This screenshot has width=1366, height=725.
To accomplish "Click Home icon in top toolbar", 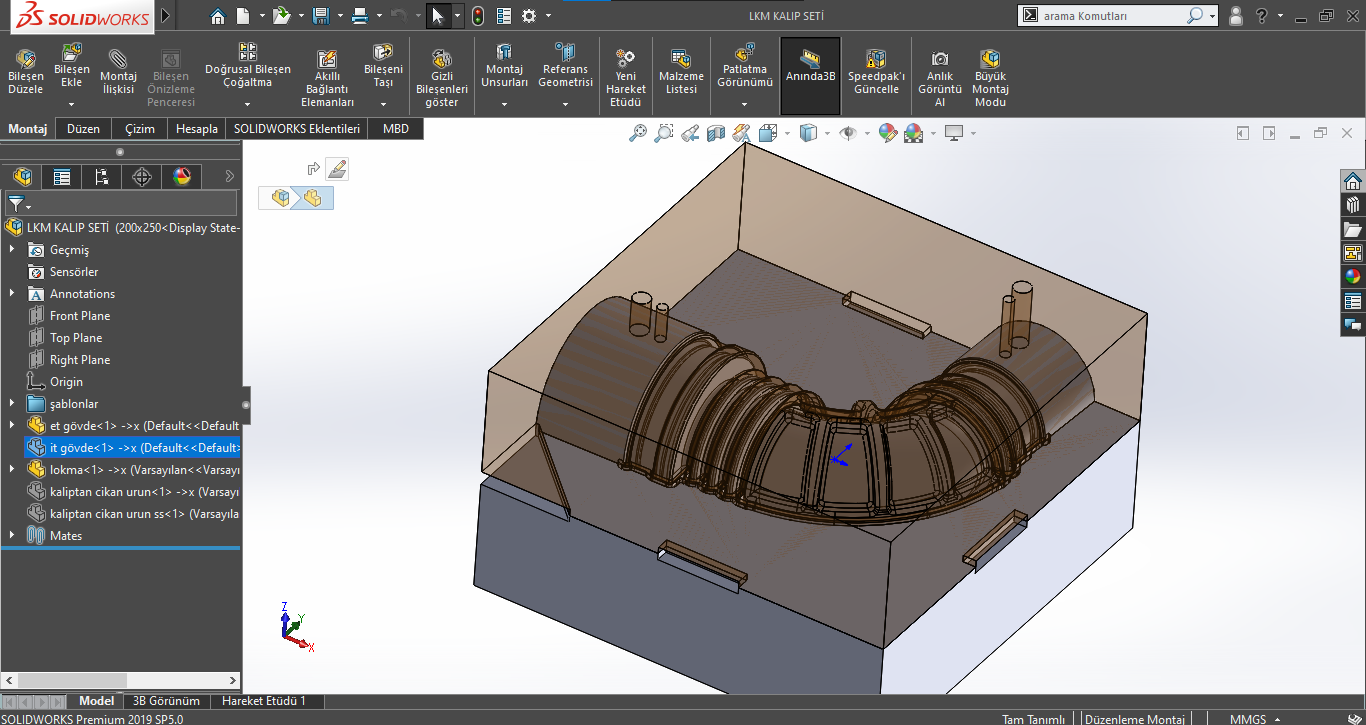I will (x=219, y=16).
